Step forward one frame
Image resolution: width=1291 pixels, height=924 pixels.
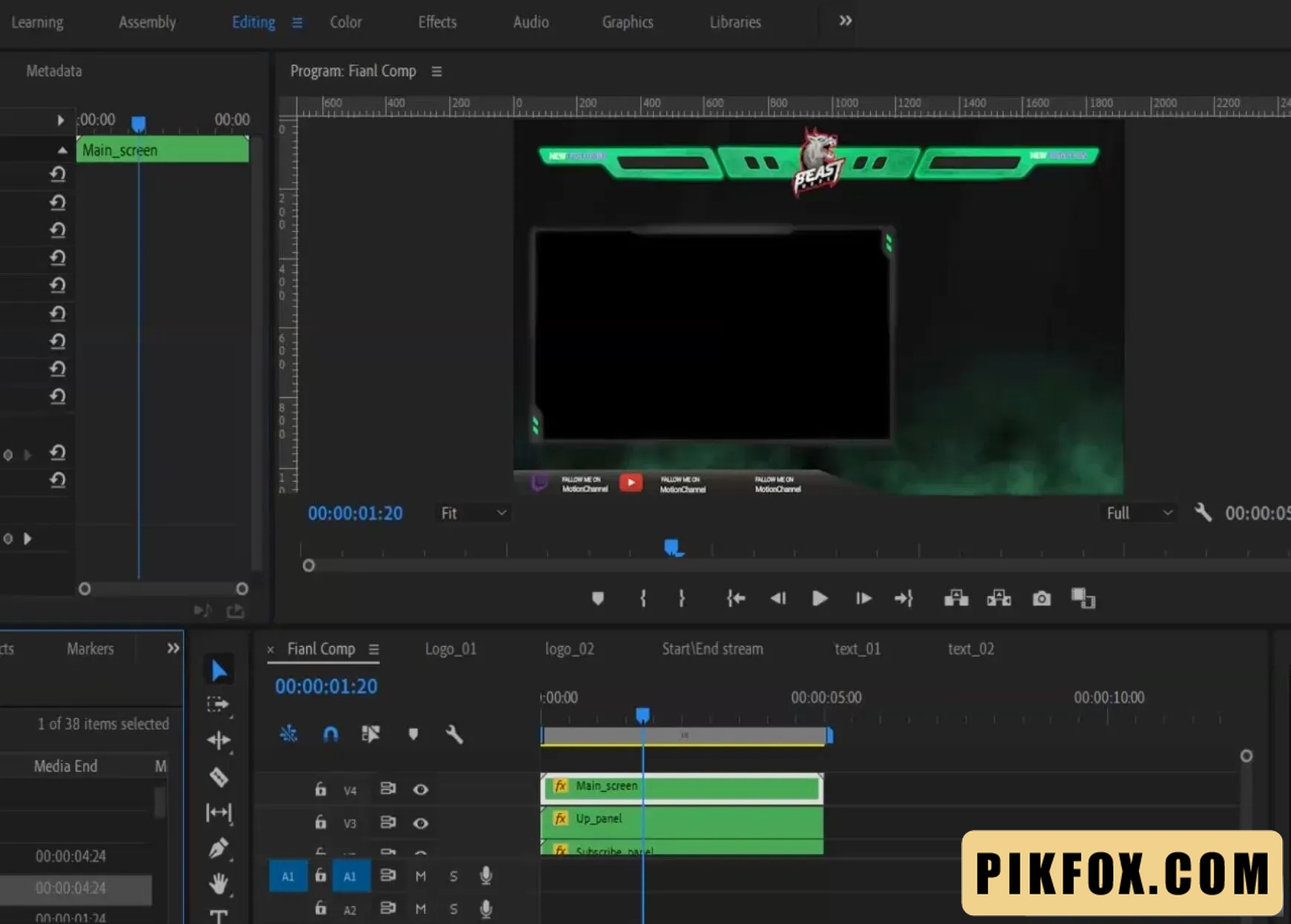point(863,598)
